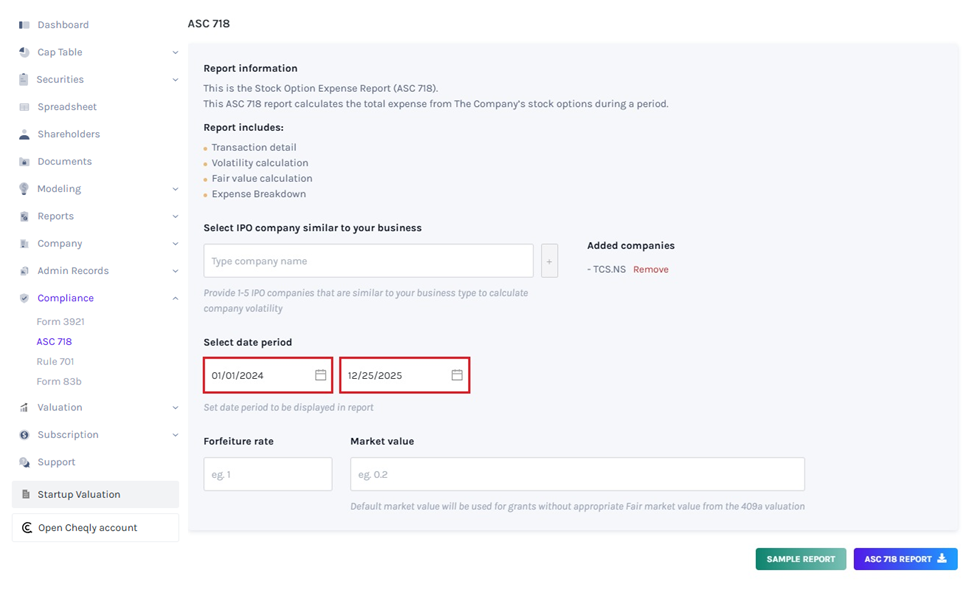Expand the Securities submenu chevron
The width and height of the screenshot is (974, 593).
175,80
